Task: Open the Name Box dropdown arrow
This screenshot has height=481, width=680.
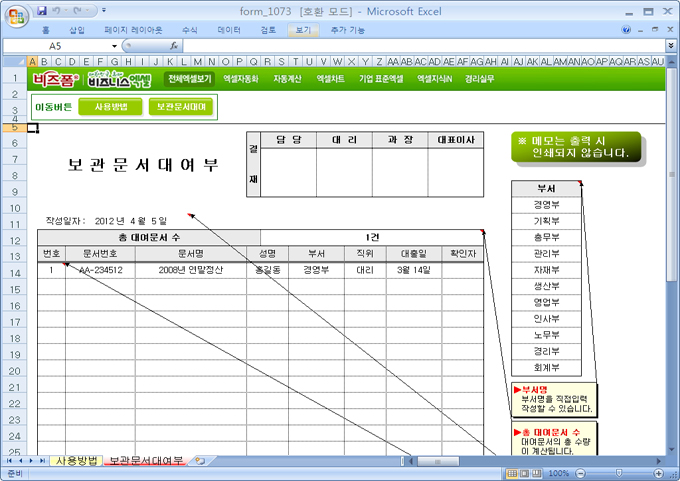Action: (x=115, y=46)
